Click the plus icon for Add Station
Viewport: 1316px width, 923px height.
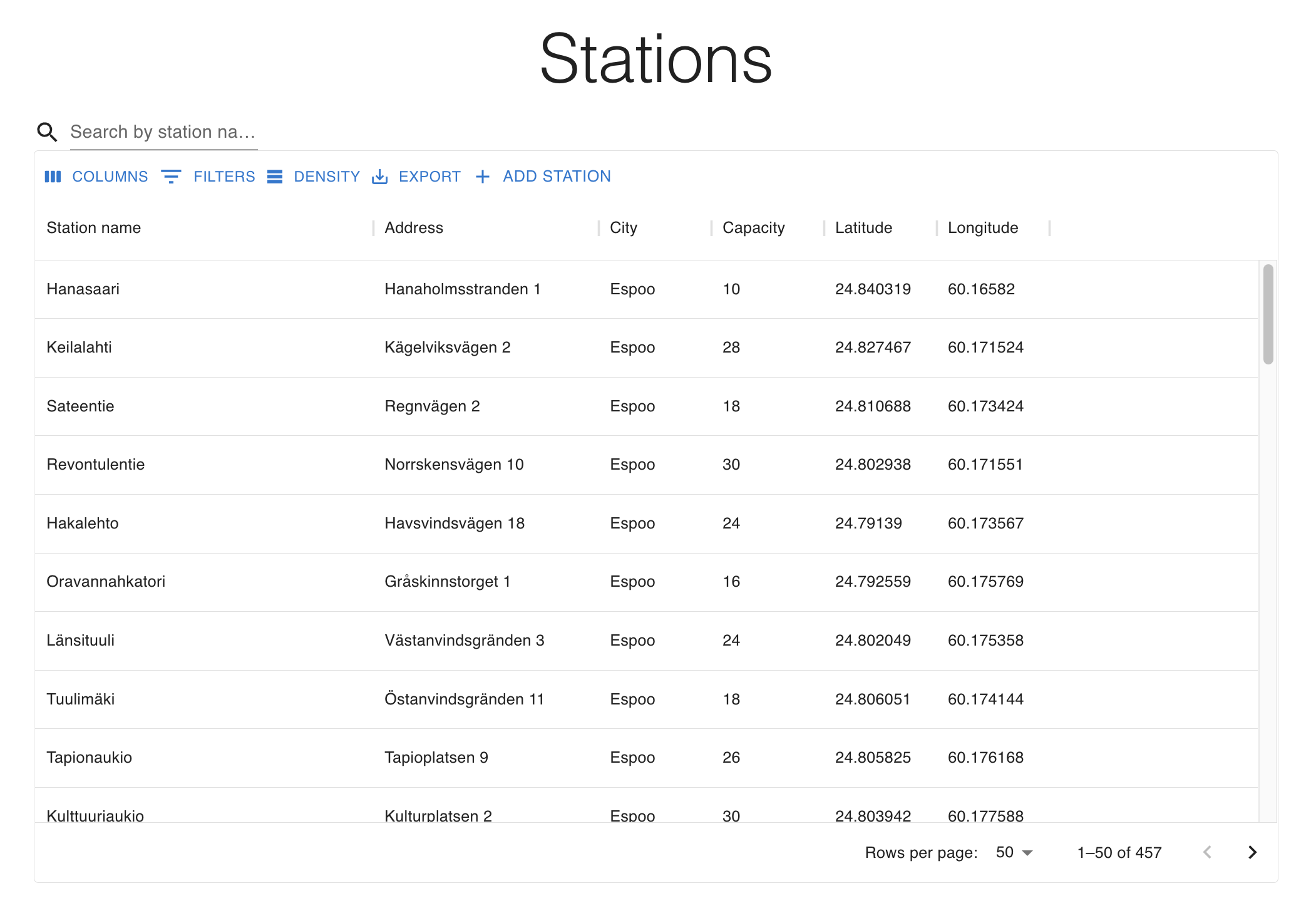pyautogui.click(x=482, y=177)
